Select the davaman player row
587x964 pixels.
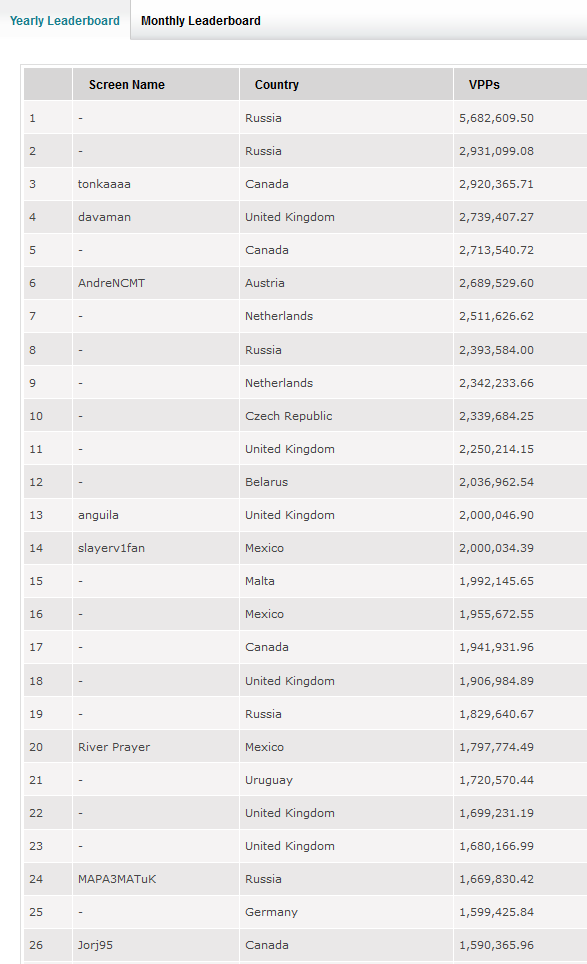pos(305,217)
